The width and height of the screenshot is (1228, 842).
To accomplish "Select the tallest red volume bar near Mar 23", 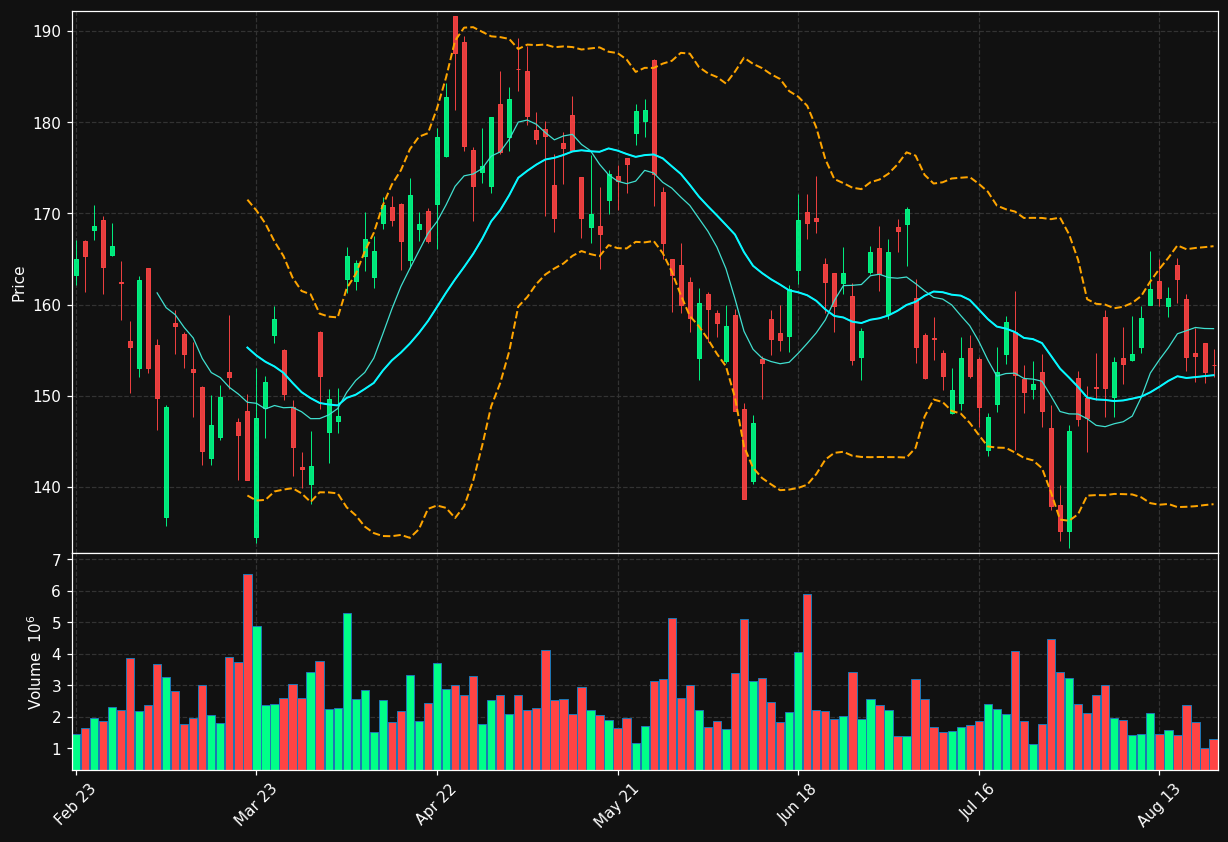I will 247,672.
